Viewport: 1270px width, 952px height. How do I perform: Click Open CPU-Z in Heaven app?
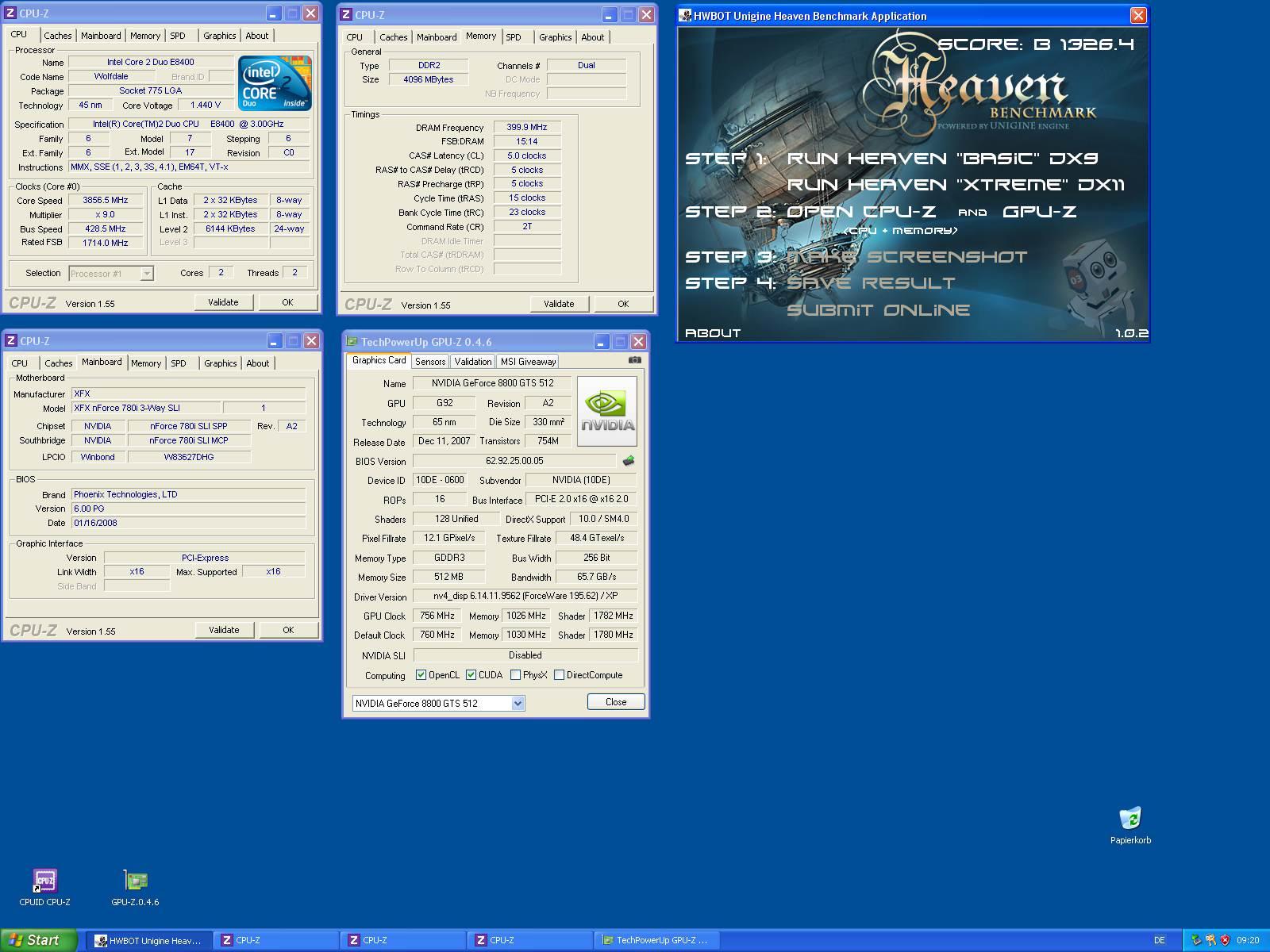pos(861,212)
